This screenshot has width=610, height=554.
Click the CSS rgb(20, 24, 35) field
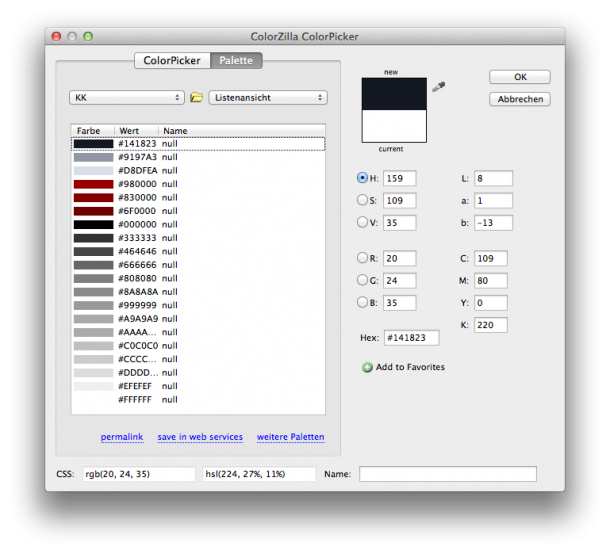(x=138, y=474)
